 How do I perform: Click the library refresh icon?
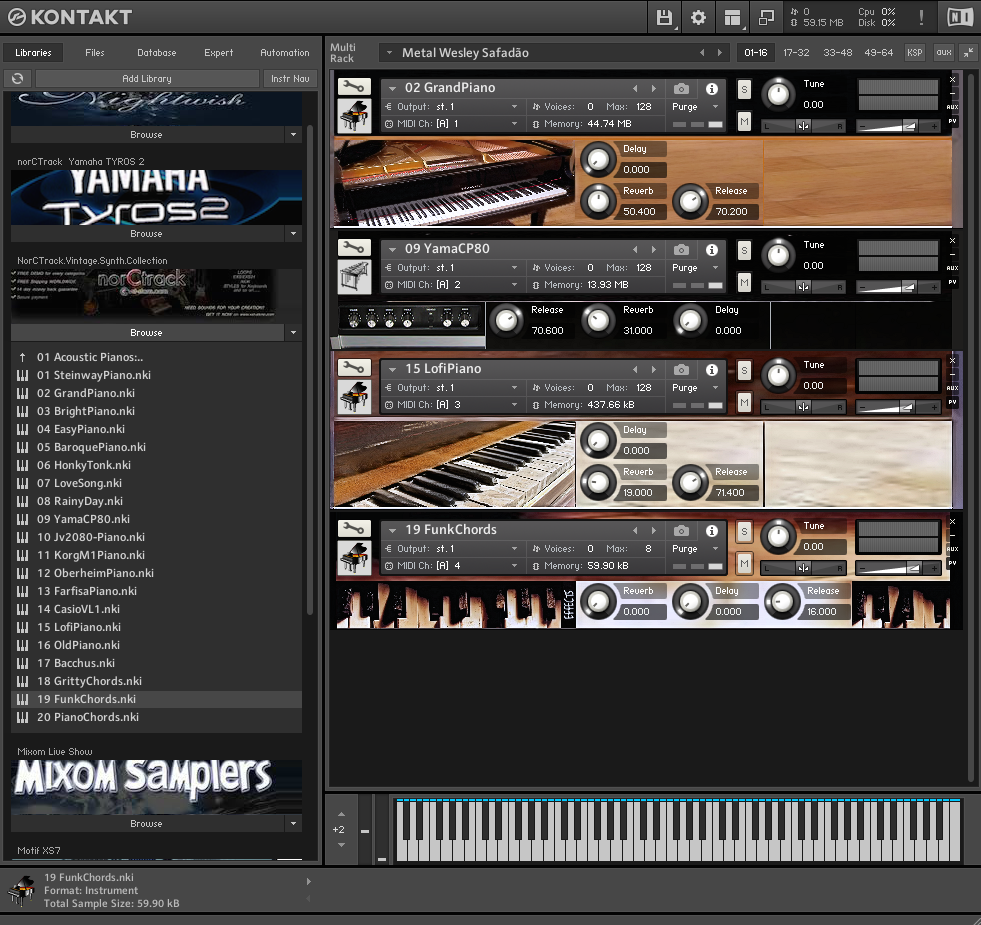18,79
